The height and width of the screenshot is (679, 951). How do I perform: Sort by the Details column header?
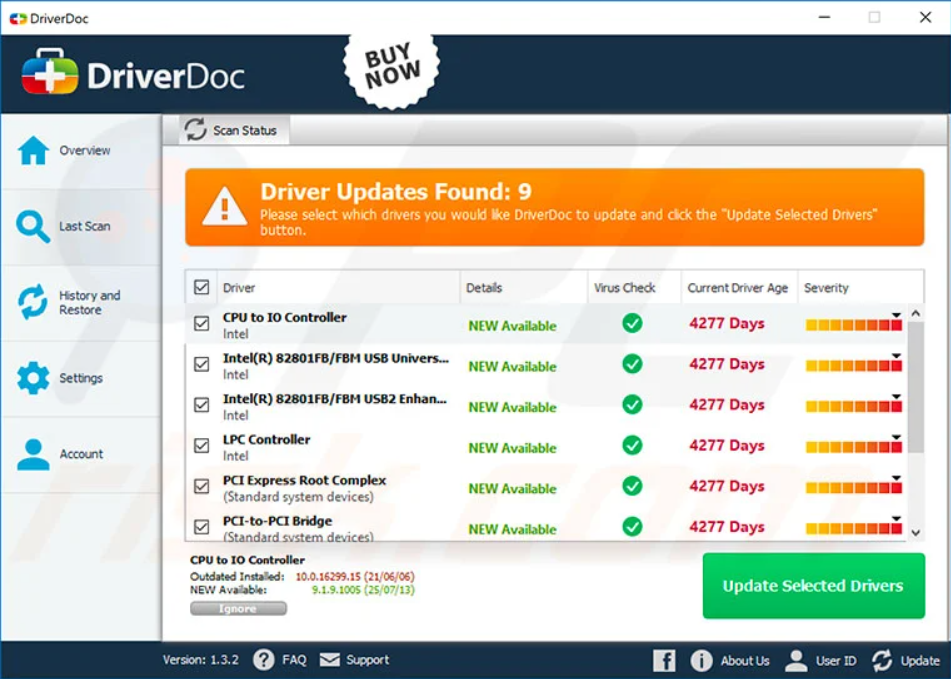click(523, 287)
